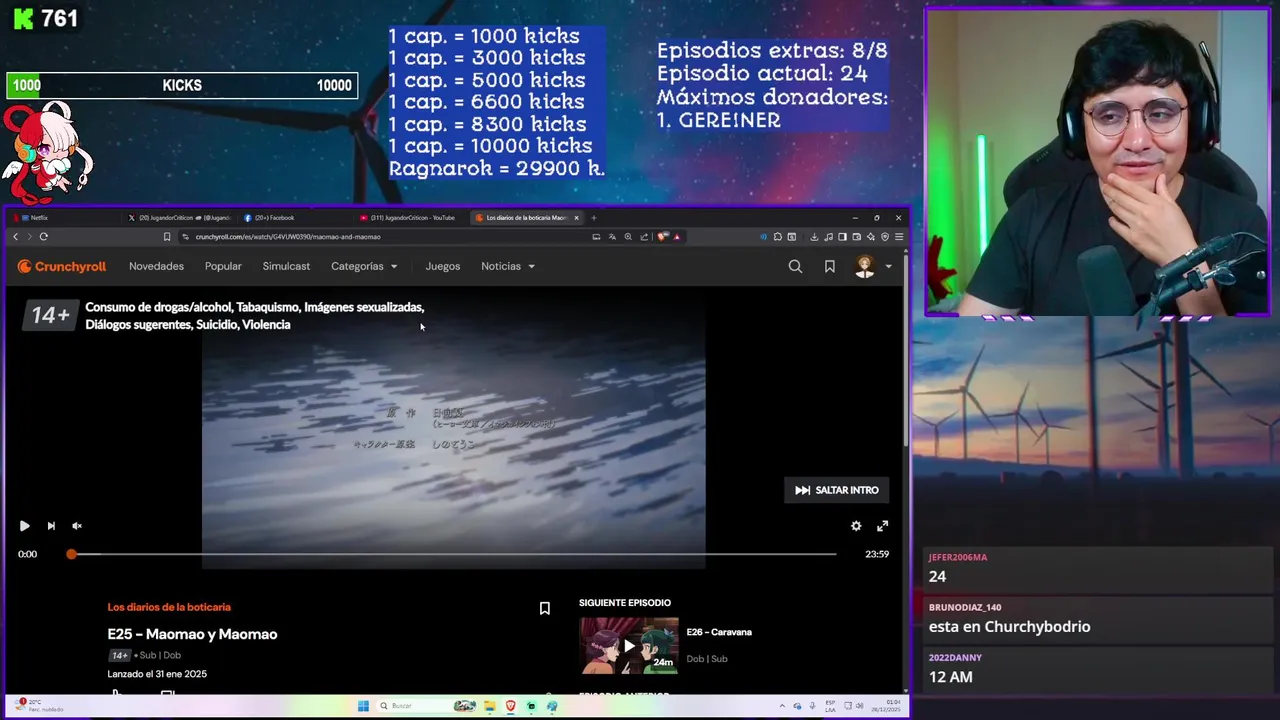Click BRUNODIAZ_140 chat username
The image size is (1280, 720).
pyautogui.click(x=965, y=607)
